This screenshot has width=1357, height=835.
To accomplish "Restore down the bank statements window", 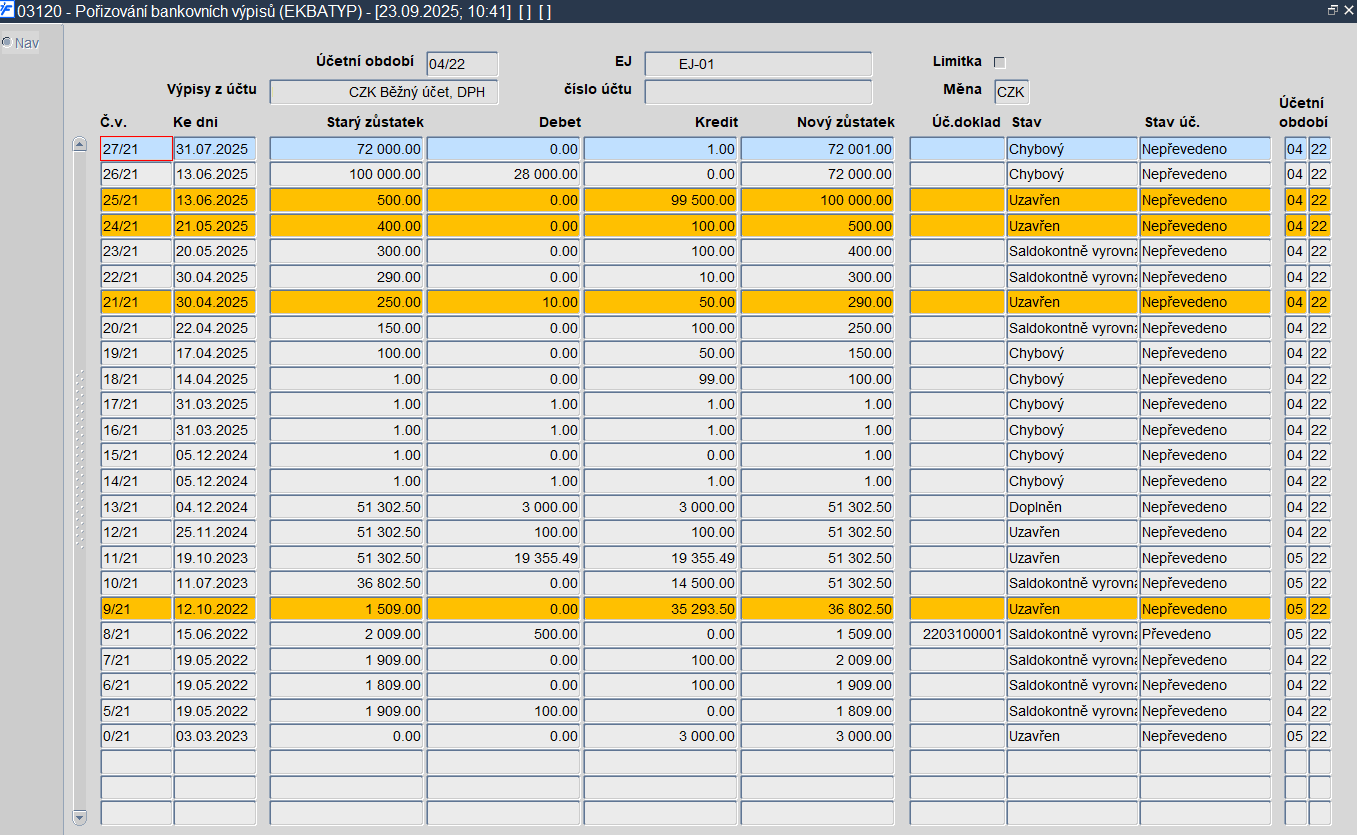I will [x=1332, y=10].
